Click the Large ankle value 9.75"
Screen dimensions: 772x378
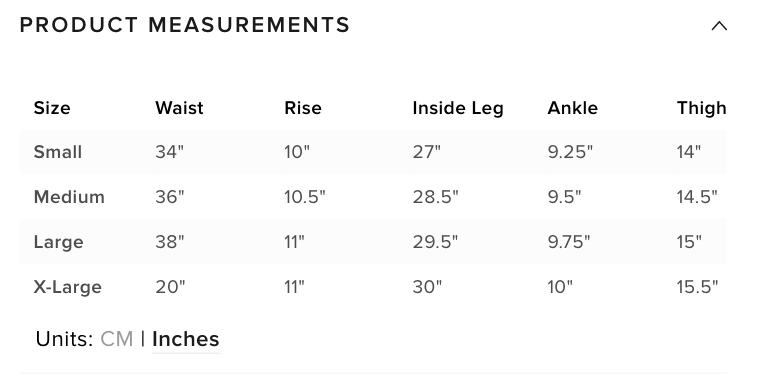coord(569,242)
